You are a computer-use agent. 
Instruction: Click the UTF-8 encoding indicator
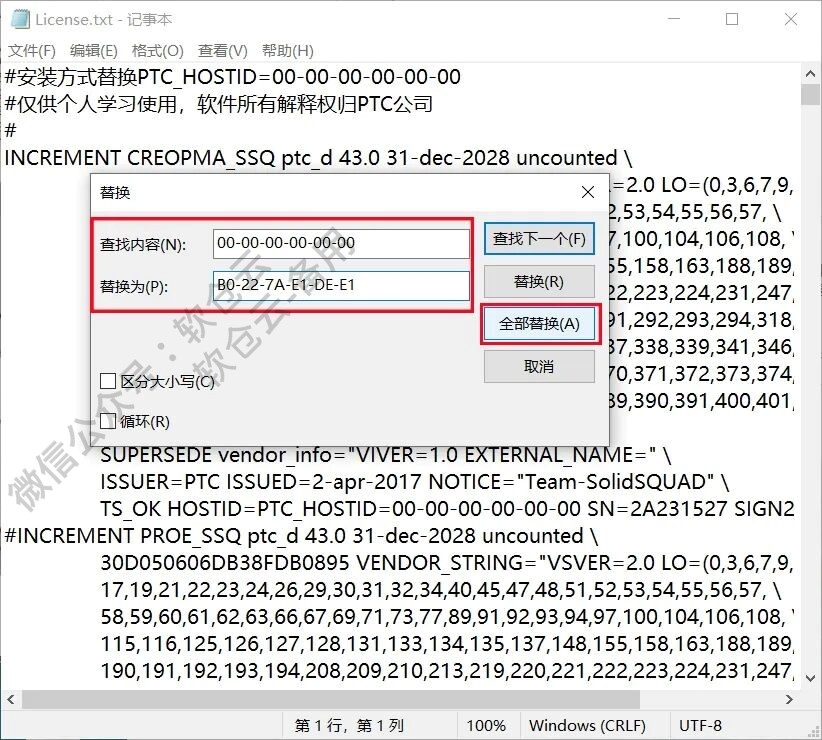(700, 726)
